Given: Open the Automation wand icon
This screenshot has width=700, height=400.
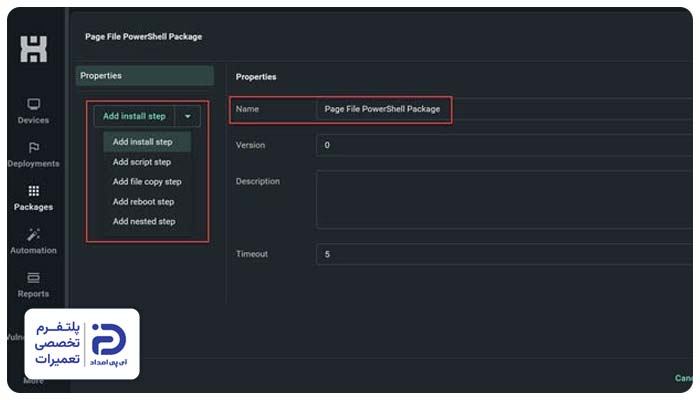Looking at the screenshot, I should (33, 234).
